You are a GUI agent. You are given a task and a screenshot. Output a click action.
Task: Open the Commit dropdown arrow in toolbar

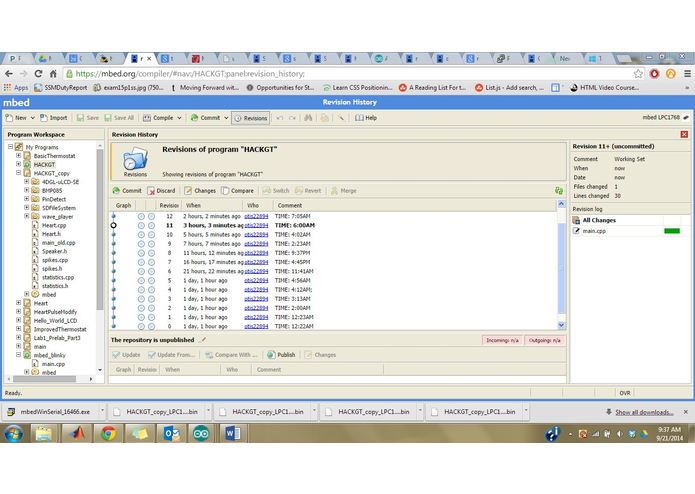click(x=226, y=118)
